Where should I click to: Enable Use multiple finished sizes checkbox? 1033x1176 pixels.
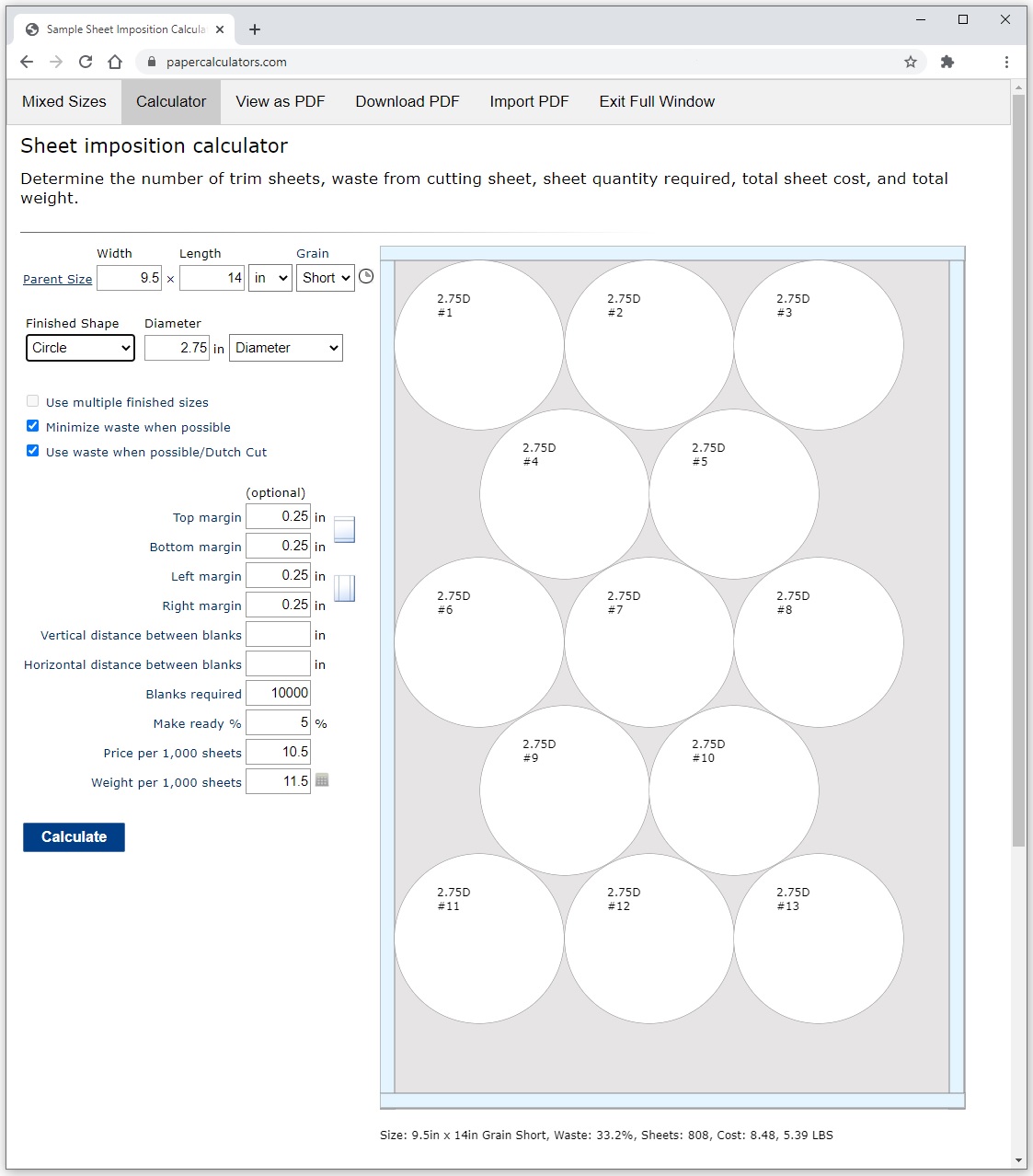(33, 401)
